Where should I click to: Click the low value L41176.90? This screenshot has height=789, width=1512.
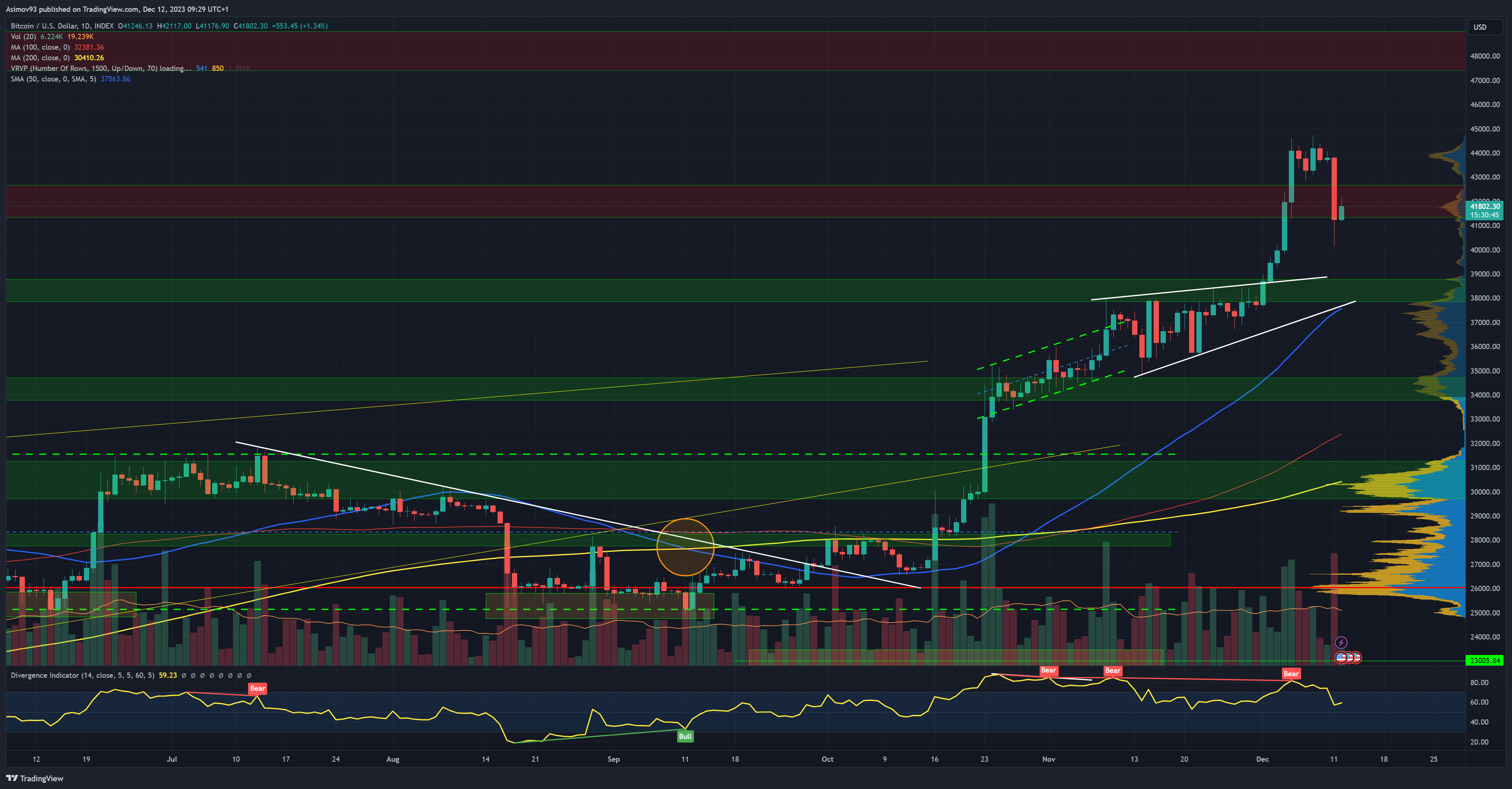point(213,26)
